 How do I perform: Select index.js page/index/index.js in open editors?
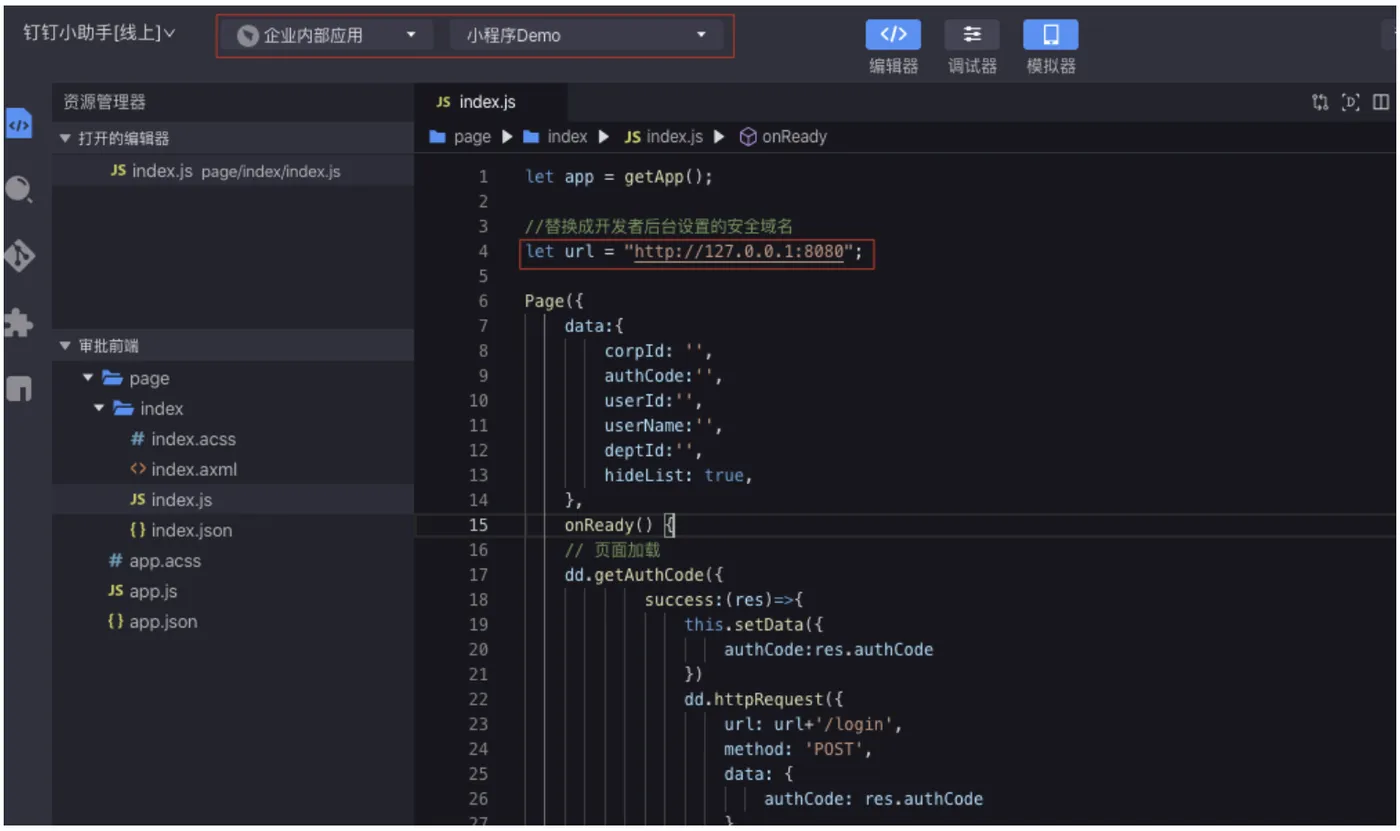pyautogui.click(x=233, y=171)
